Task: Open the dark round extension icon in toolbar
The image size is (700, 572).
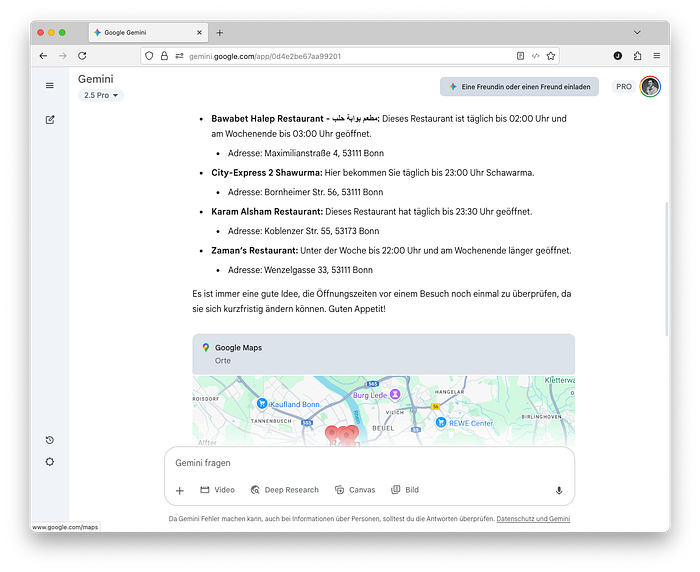Action: click(618, 56)
